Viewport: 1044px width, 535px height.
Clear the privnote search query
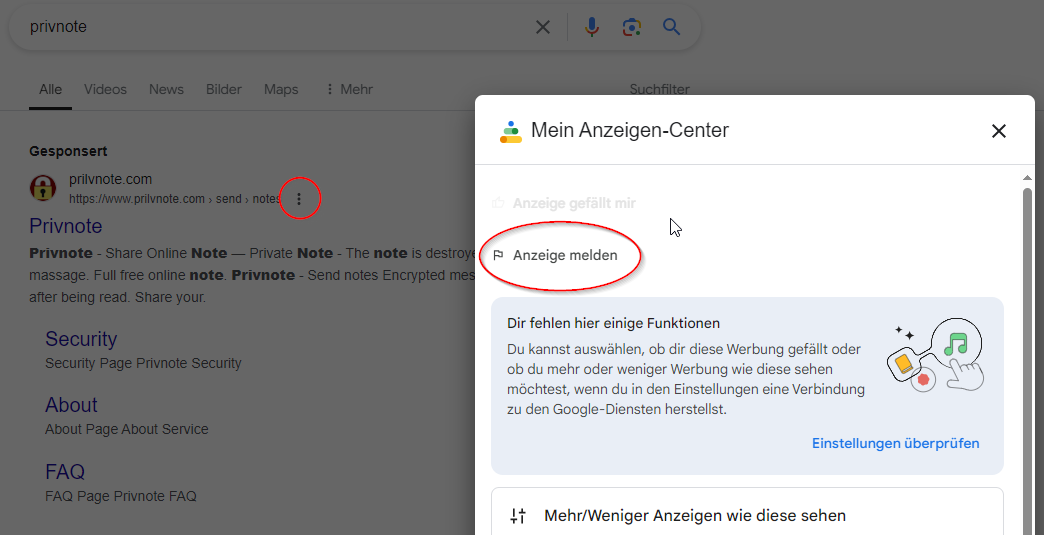[543, 27]
